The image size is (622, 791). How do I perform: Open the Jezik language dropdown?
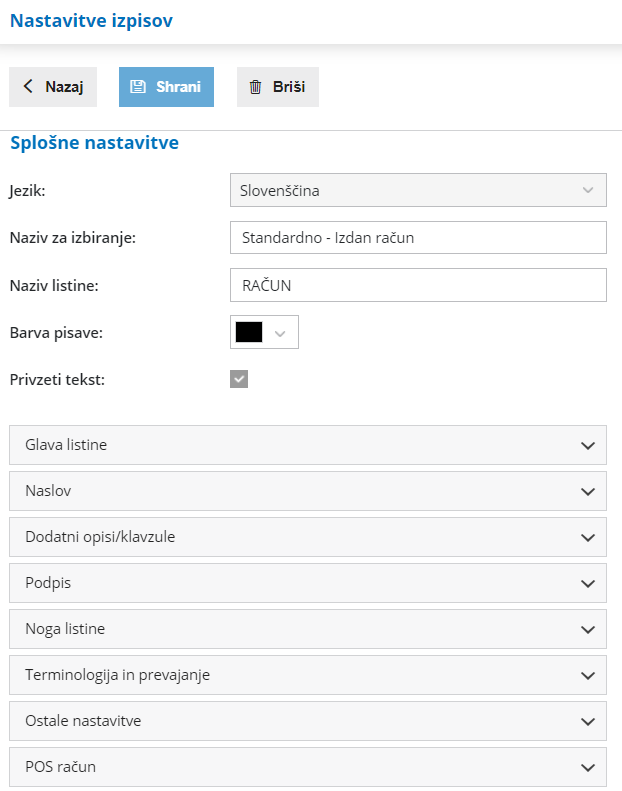(x=418, y=190)
